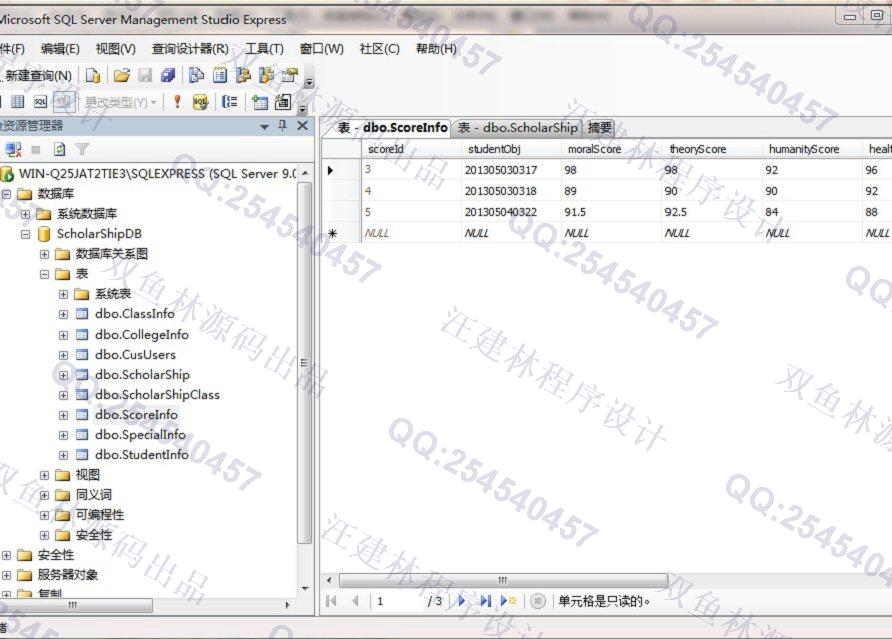
Task: Open the 工具(T) menu
Action: 265,49
